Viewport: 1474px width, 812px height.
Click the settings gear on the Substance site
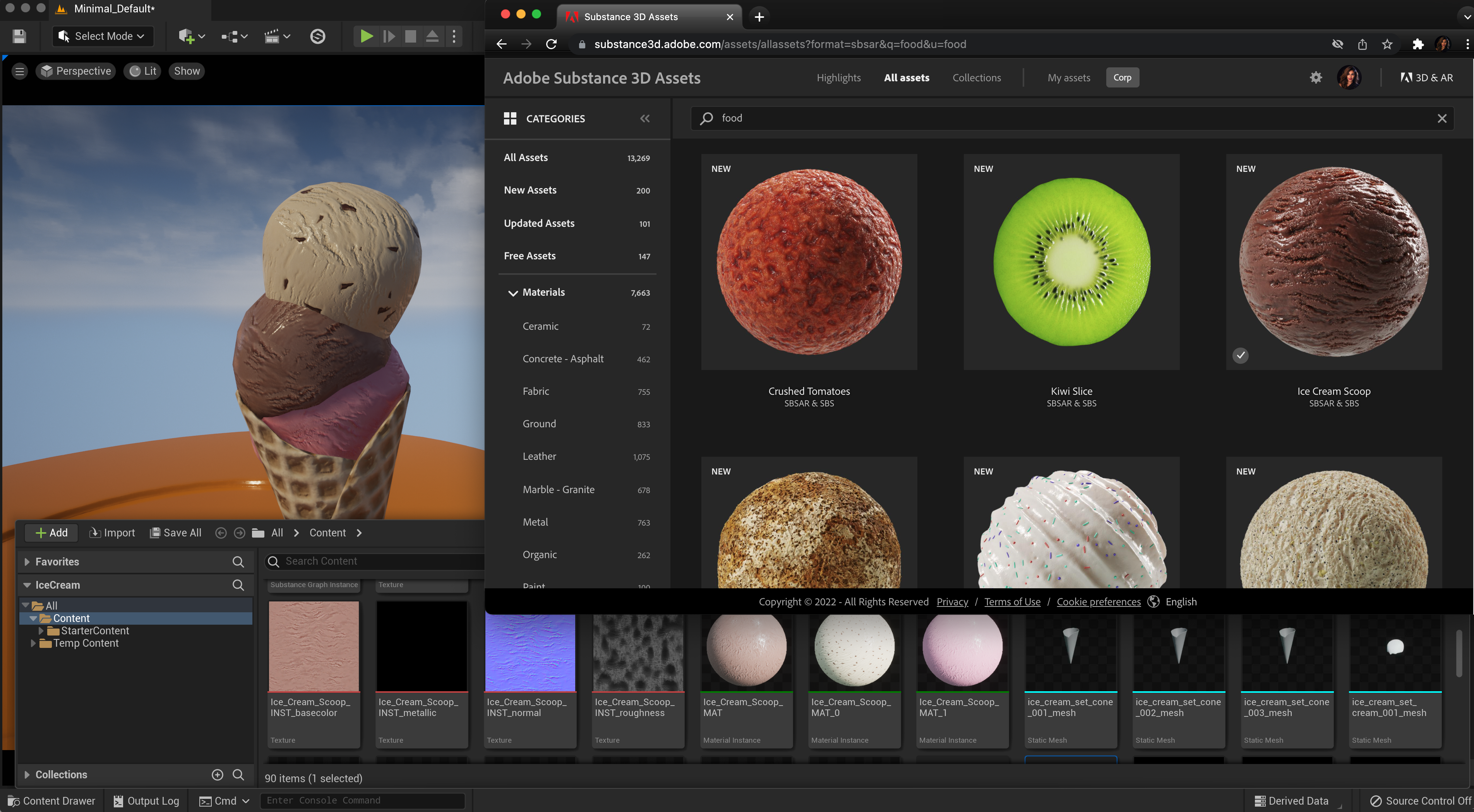click(1316, 78)
